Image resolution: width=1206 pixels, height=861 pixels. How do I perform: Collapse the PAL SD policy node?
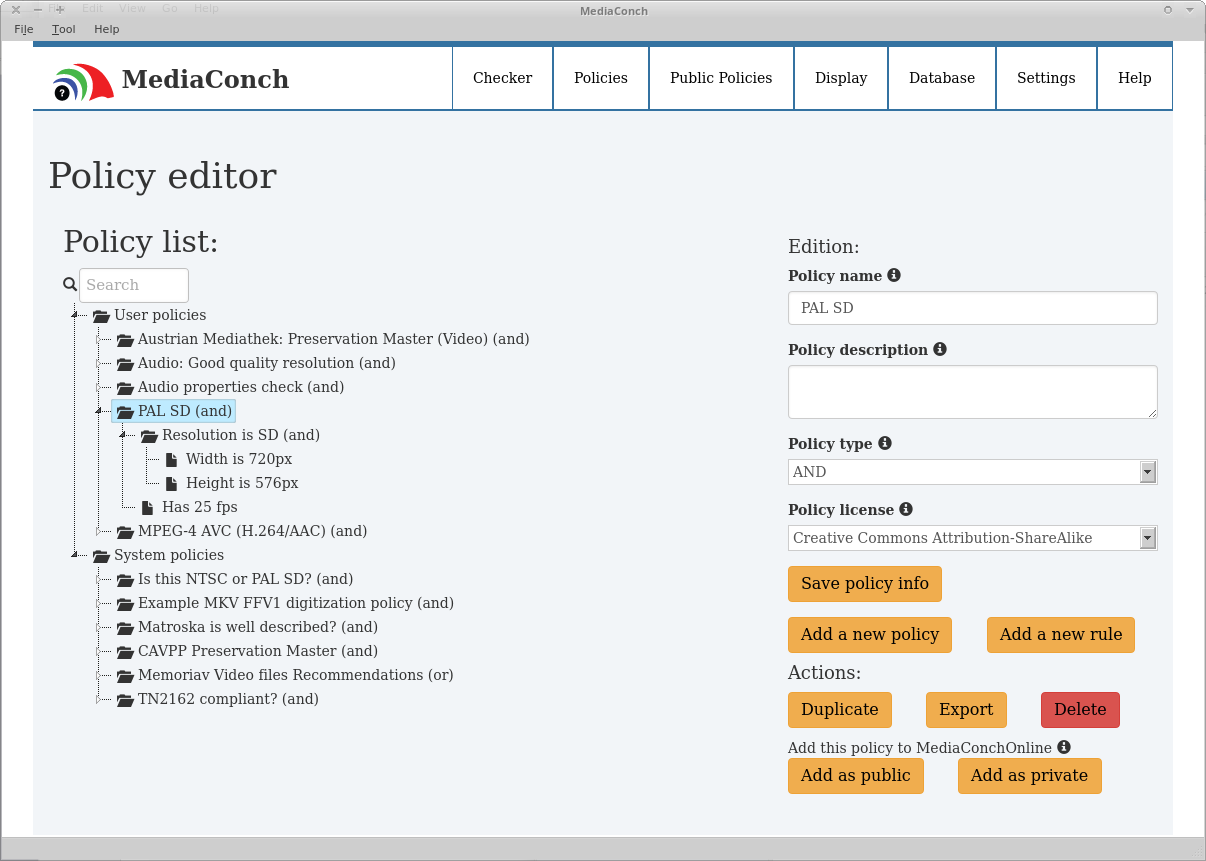(99, 411)
